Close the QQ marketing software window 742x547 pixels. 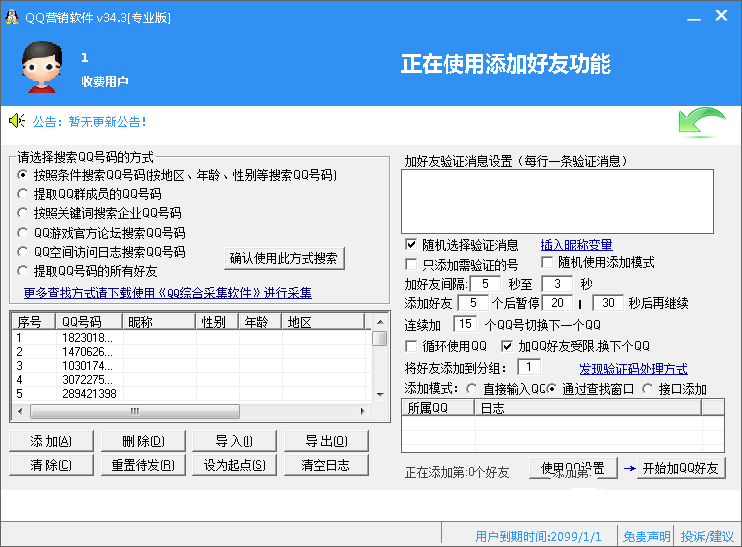point(721,16)
